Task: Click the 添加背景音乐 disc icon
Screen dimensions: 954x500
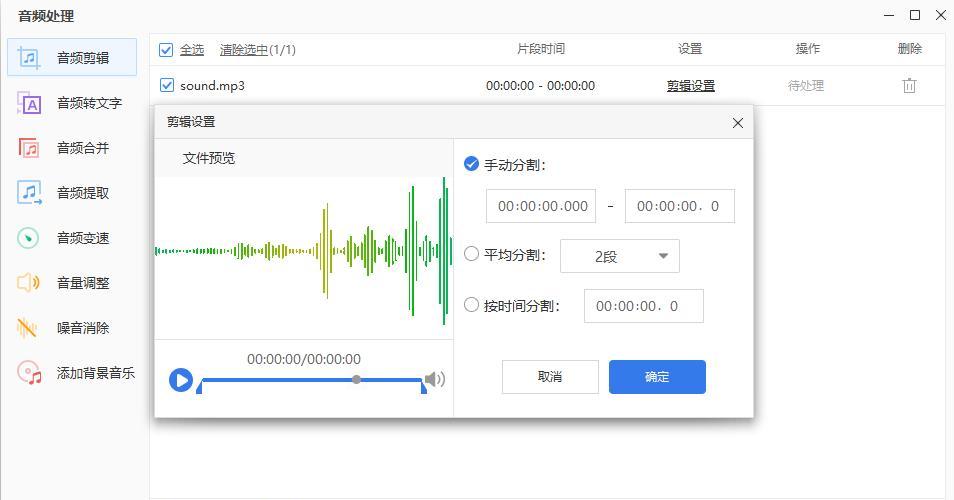Action: [29, 373]
